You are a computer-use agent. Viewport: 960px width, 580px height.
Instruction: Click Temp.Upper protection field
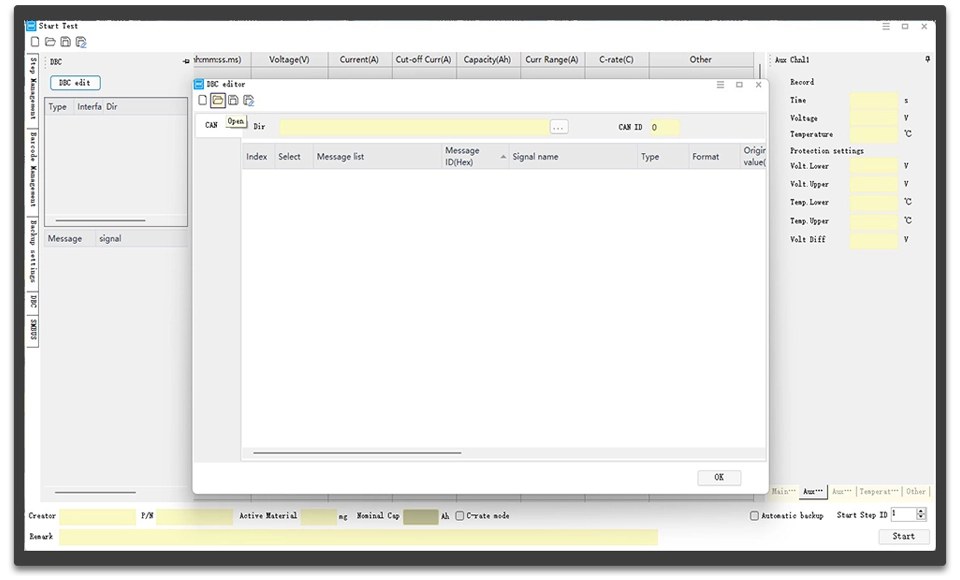(x=874, y=220)
